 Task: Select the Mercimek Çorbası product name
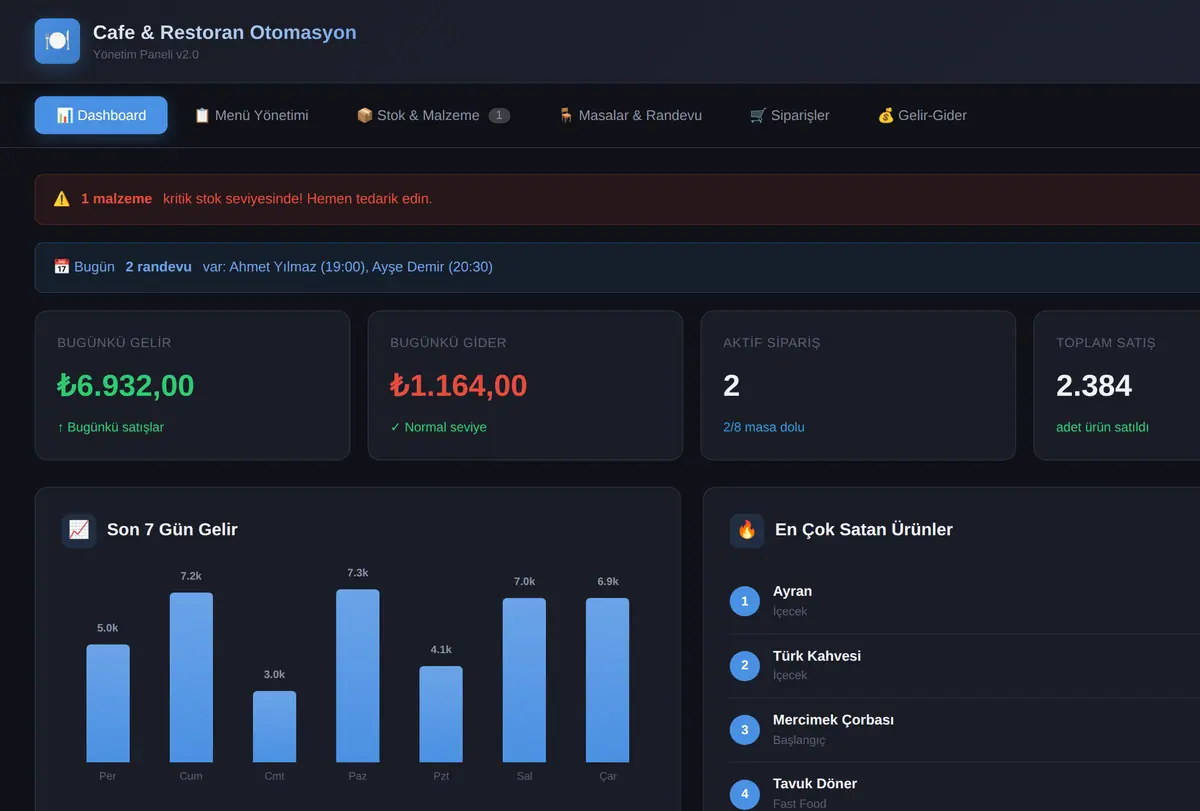[833, 720]
